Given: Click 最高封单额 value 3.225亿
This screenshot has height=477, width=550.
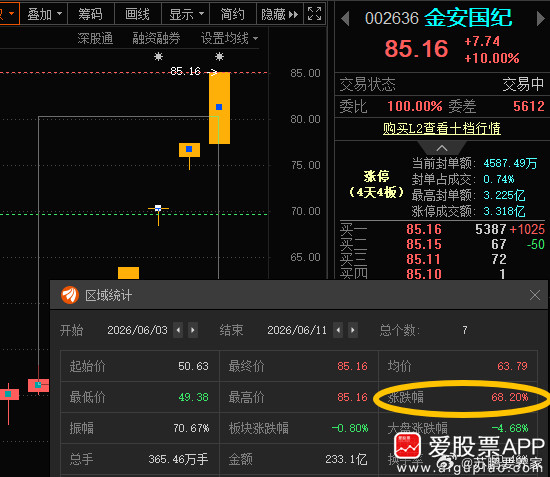Looking at the screenshot, I should 504,195.
